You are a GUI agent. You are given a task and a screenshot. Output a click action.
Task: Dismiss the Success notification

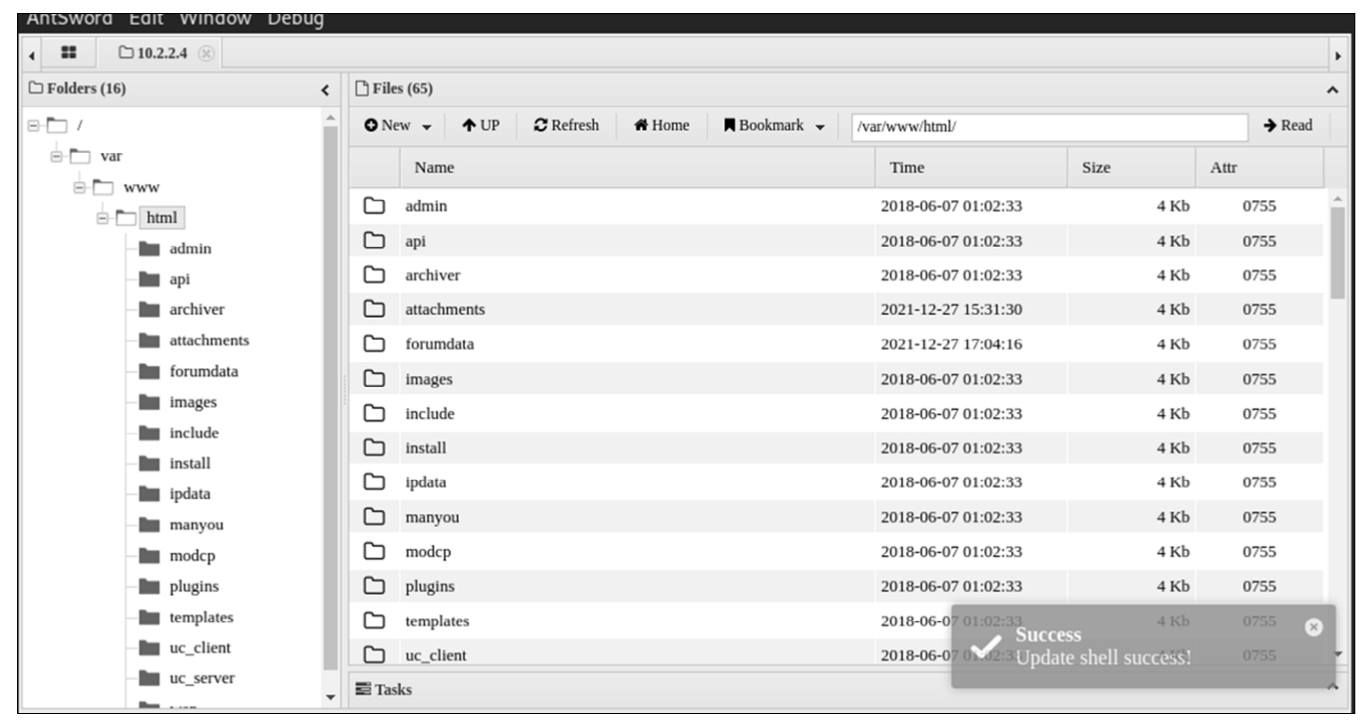pos(1314,627)
